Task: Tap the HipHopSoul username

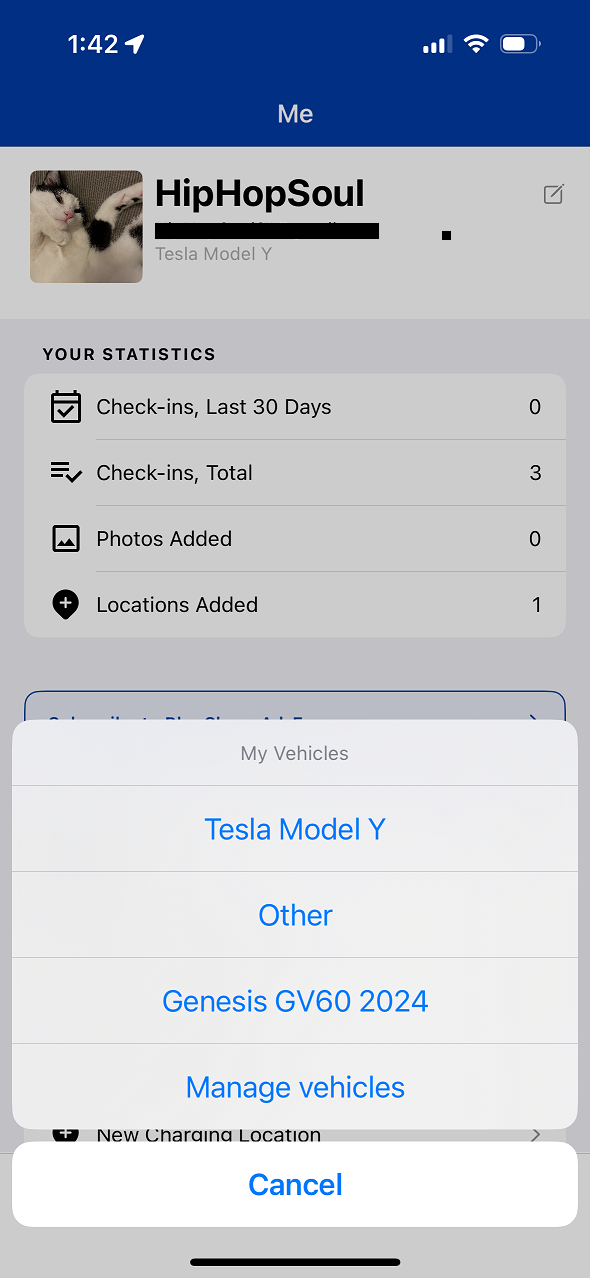Action: pyautogui.click(x=260, y=193)
